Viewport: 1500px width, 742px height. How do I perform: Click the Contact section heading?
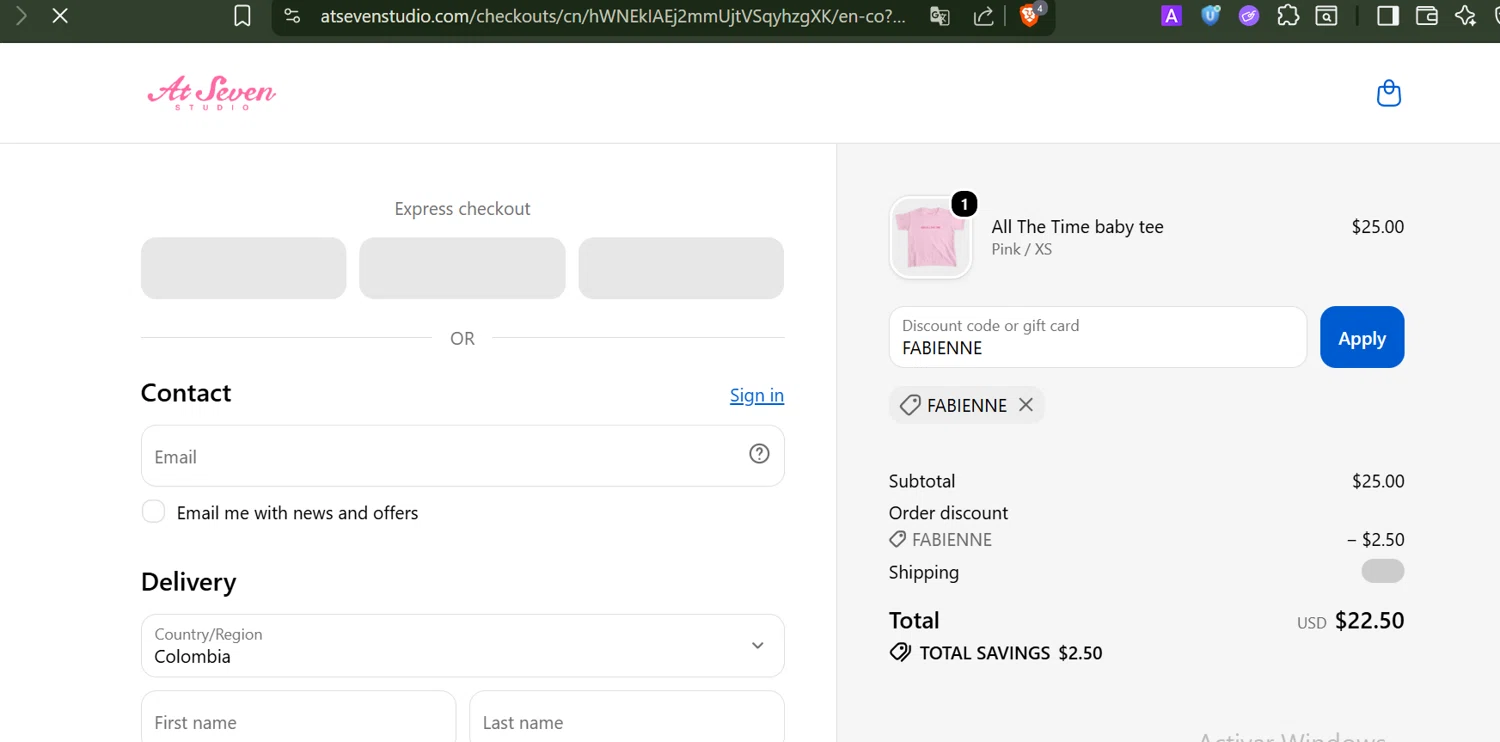[186, 393]
